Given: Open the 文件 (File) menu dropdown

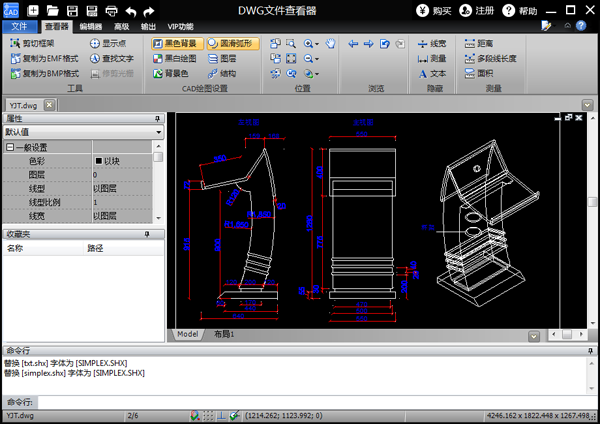Looking at the screenshot, I should [x=19, y=27].
